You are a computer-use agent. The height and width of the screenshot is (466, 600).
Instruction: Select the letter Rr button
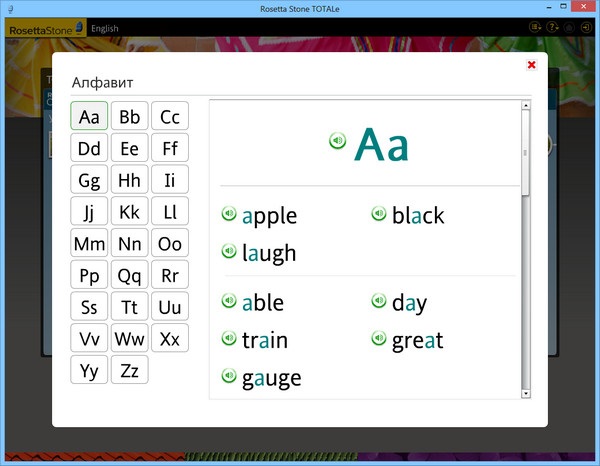point(170,275)
